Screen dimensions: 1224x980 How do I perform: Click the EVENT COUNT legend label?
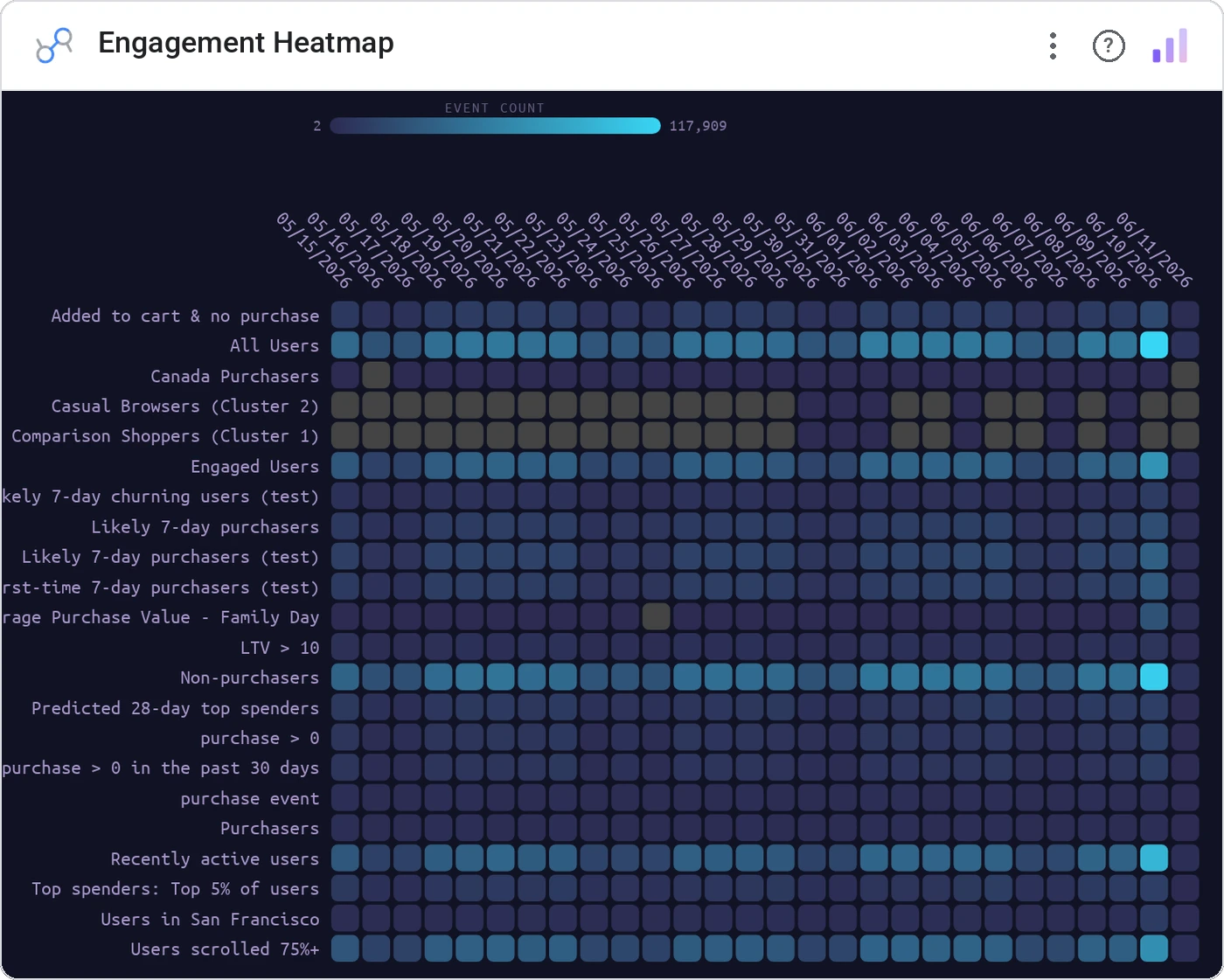pyautogui.click(x=495, y=108)
